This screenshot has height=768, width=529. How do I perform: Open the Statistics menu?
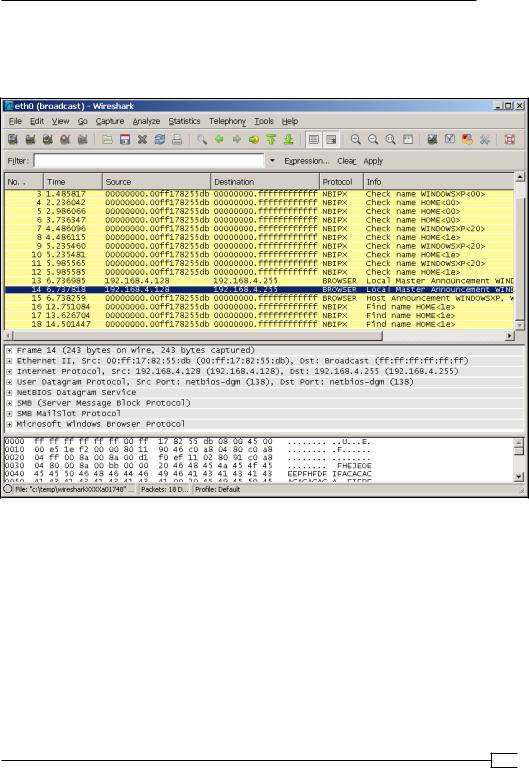pos(184,121)
